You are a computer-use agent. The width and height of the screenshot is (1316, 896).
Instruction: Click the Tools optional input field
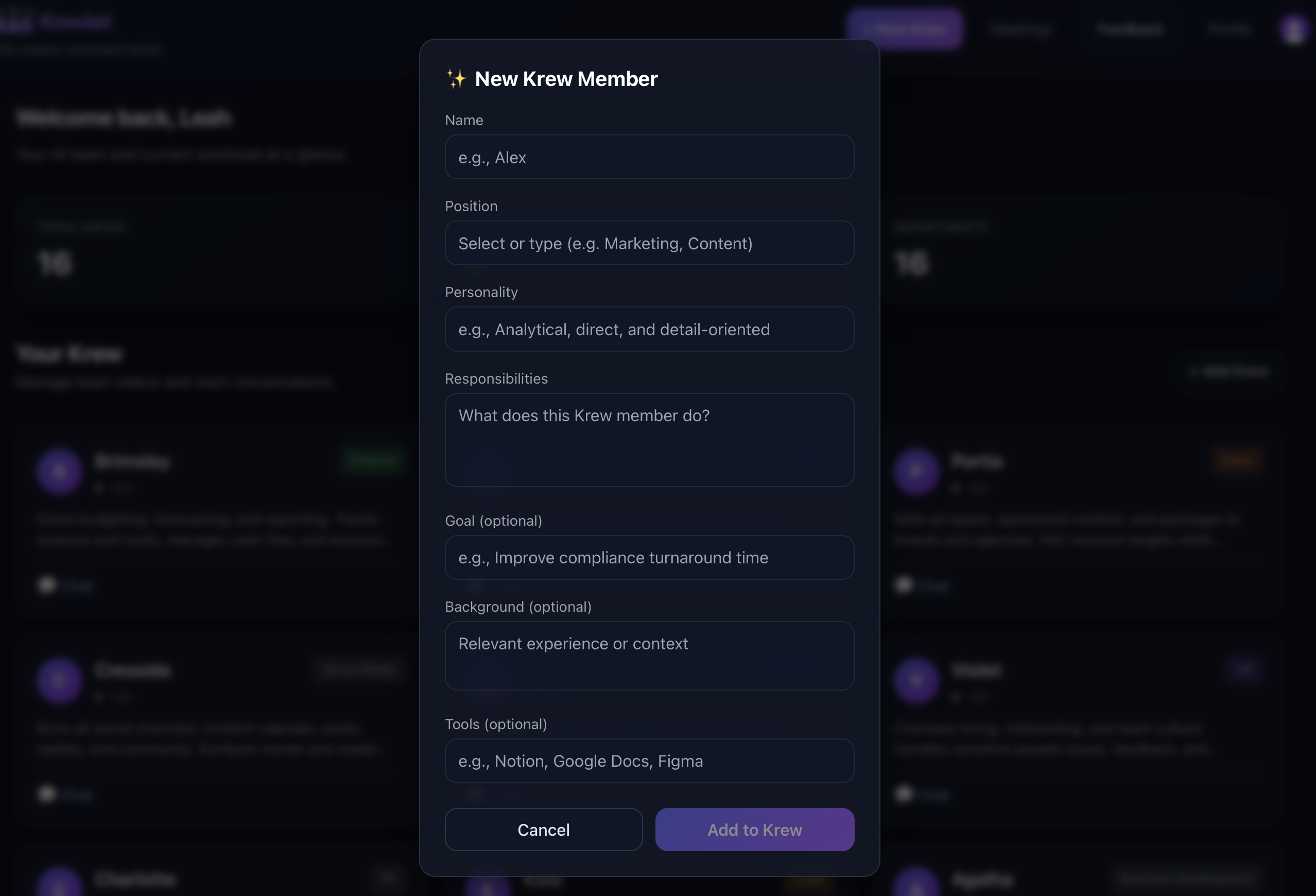coord(649,761)
